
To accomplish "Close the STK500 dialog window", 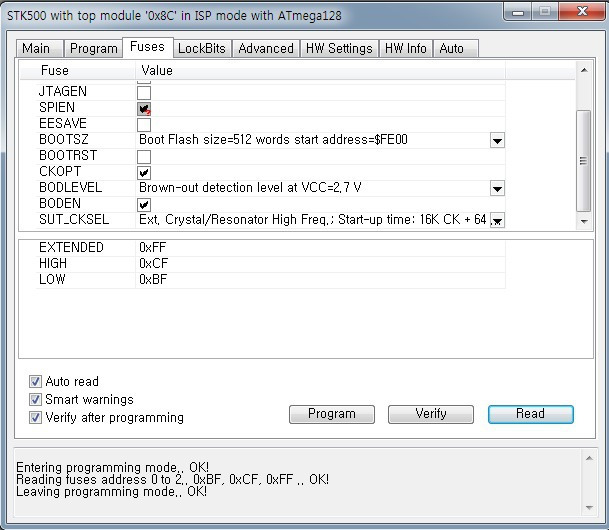I will (x=582, y=11).
